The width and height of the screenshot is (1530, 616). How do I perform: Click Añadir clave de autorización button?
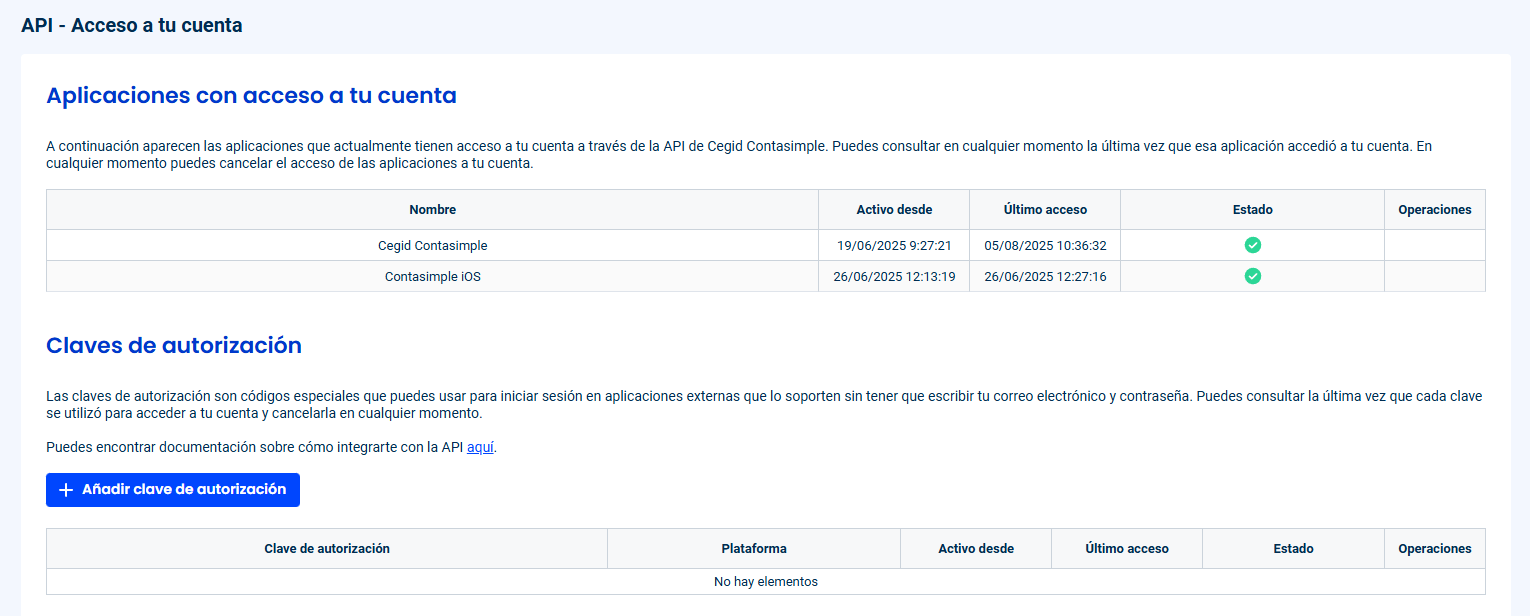click(173, 490)
